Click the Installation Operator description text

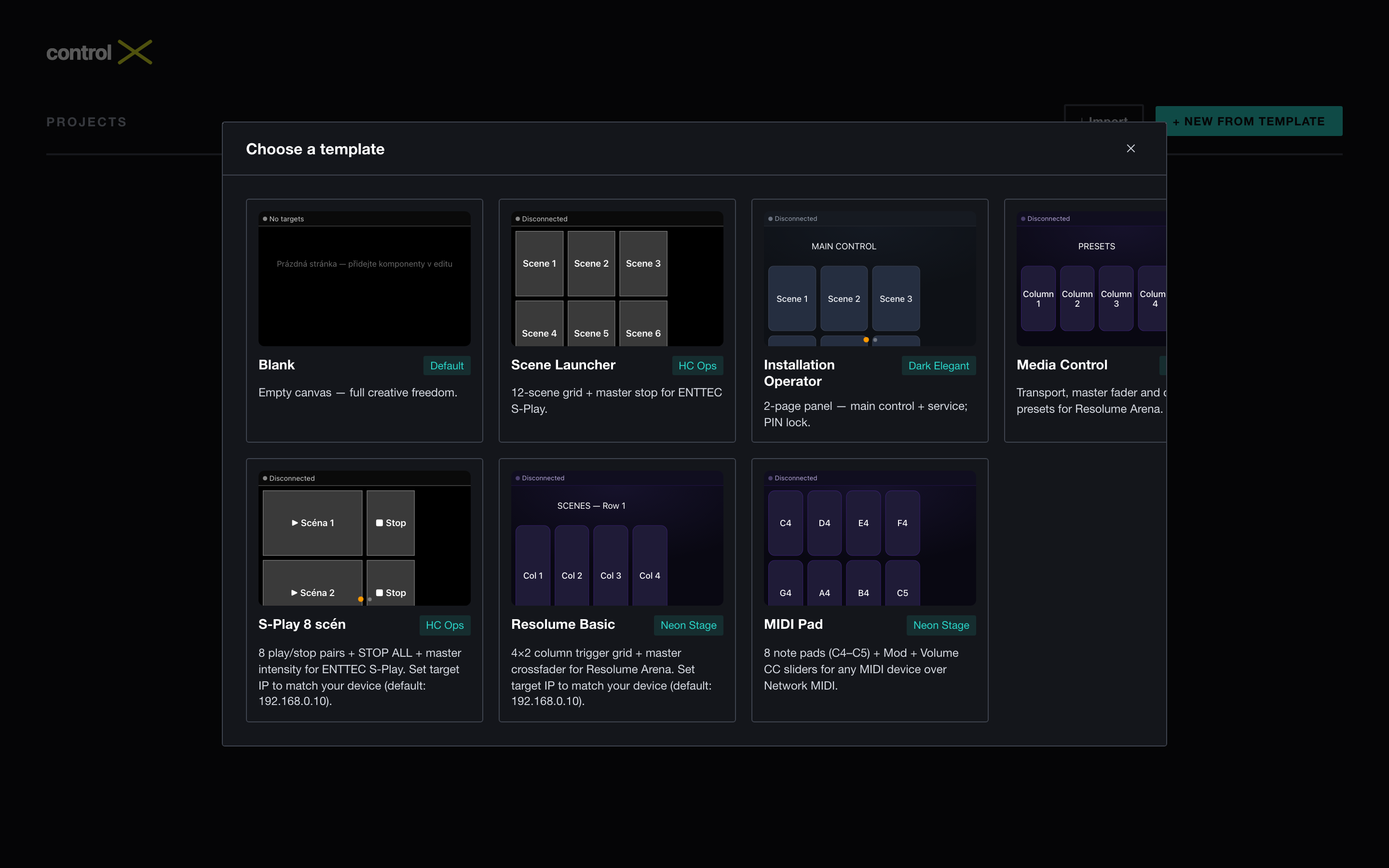coord(866,414)
